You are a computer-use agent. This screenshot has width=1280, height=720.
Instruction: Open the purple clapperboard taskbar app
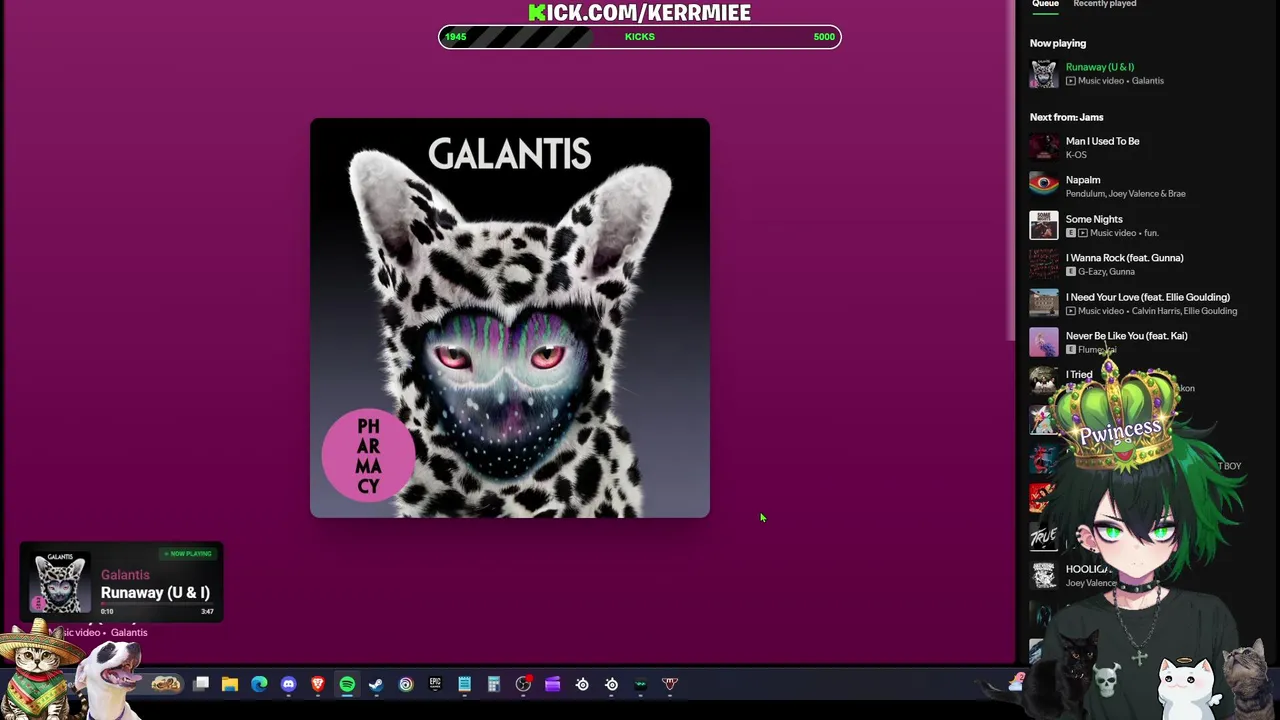pyautogui.click(x=552, y=684)
